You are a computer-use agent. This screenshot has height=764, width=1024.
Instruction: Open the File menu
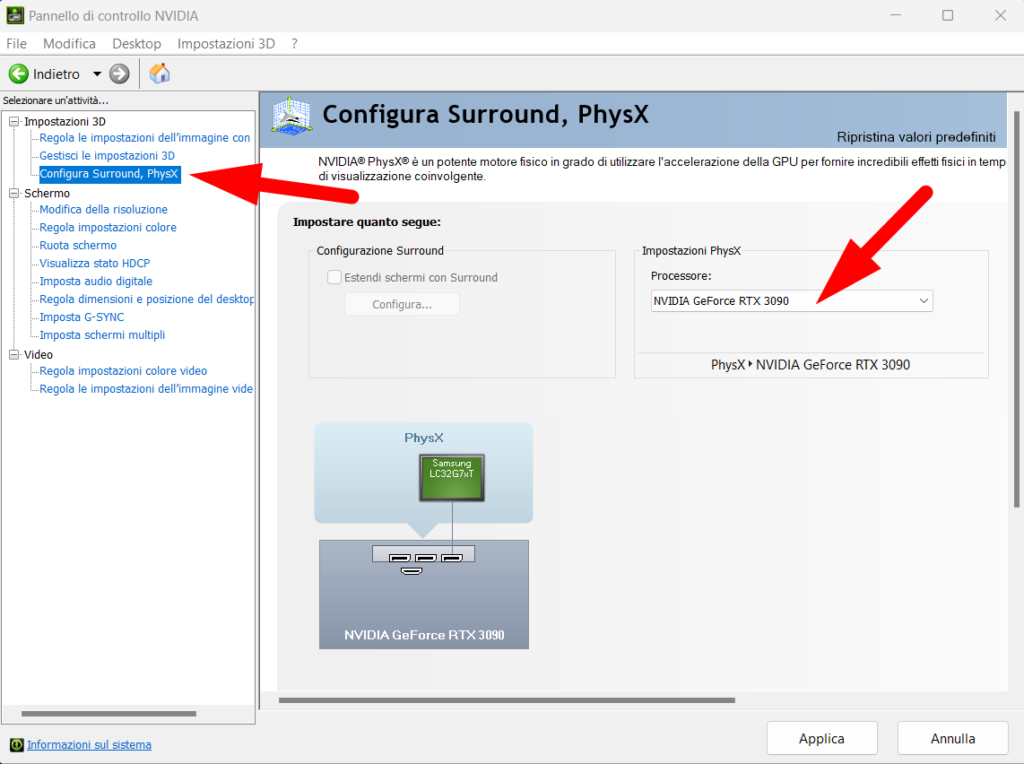(x=16, y=44)
